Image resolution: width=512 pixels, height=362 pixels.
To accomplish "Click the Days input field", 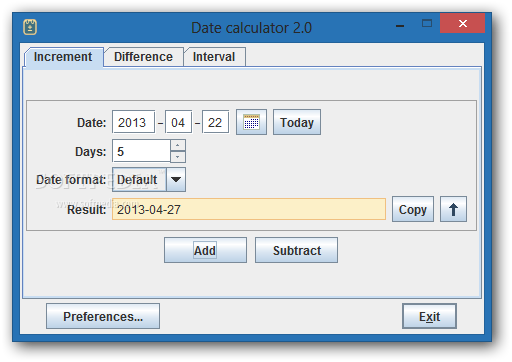I will [141, 151].
